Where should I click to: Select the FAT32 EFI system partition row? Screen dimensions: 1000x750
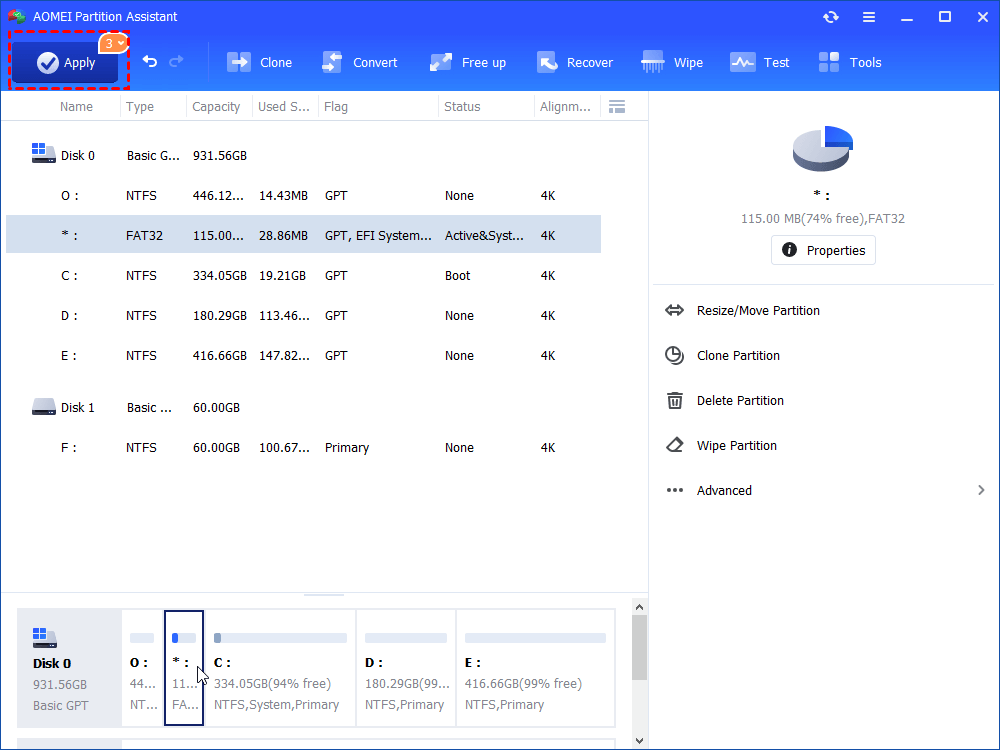click(304, 235)
